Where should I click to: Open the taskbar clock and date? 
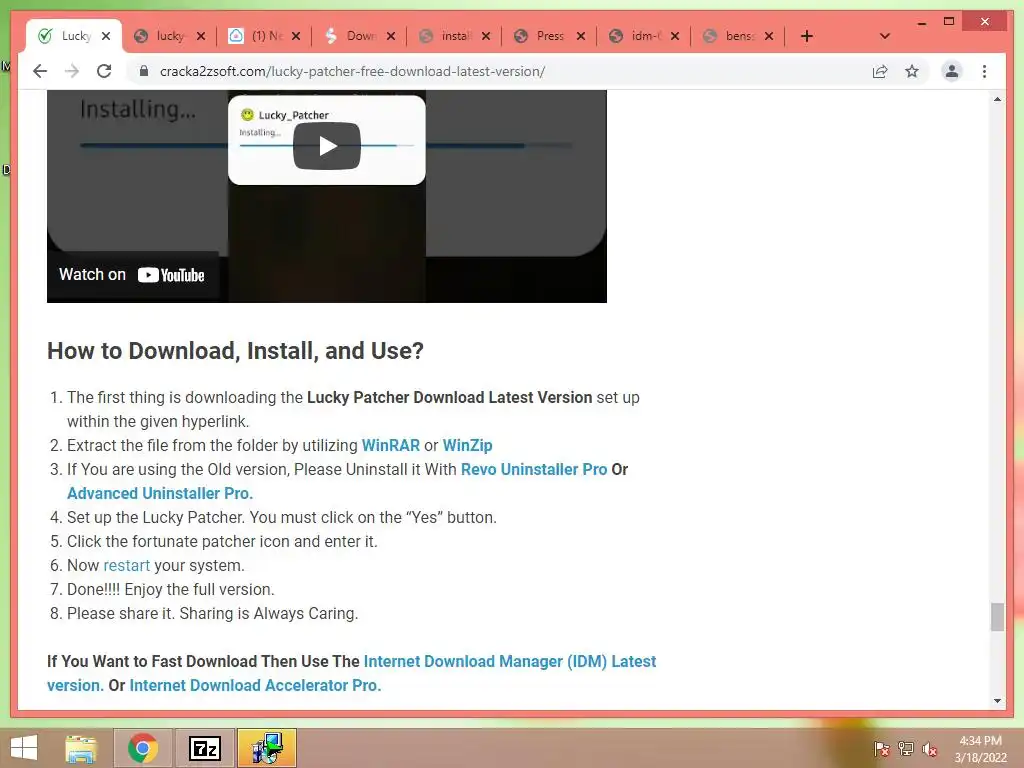click(980, 749)
